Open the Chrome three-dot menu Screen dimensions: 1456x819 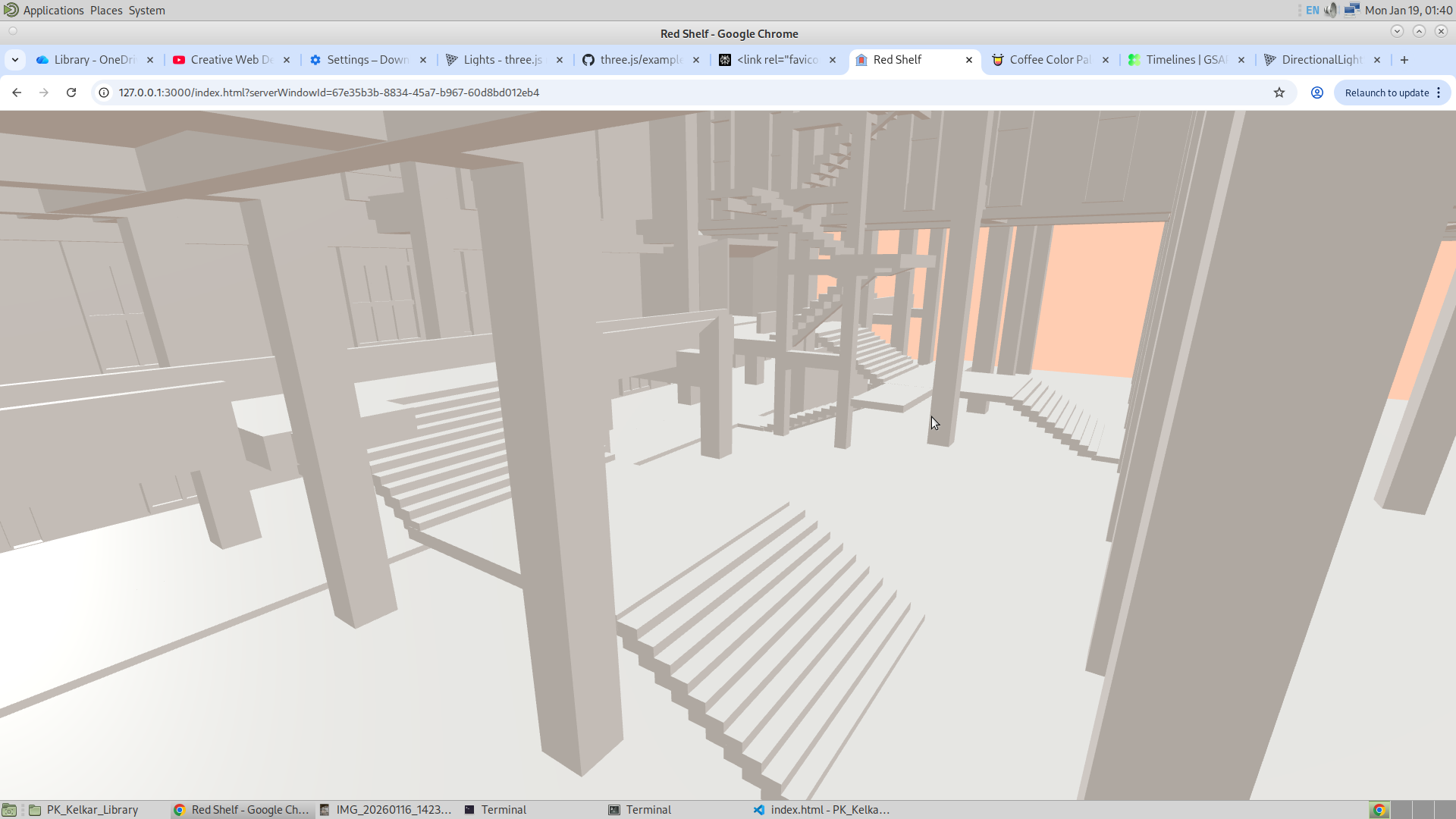coord(1439,93)
